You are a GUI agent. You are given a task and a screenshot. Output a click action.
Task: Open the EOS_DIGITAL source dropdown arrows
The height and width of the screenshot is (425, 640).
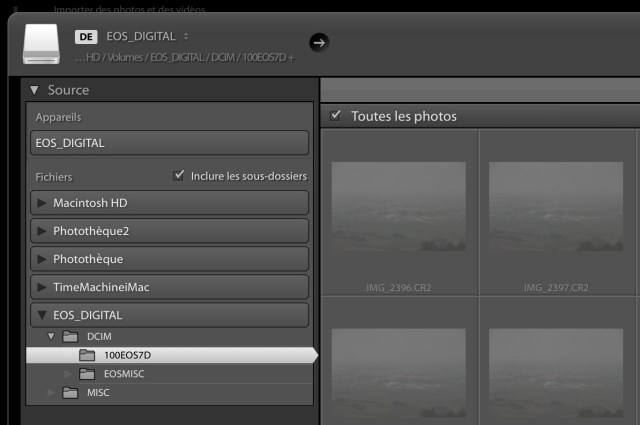point(186,37)
